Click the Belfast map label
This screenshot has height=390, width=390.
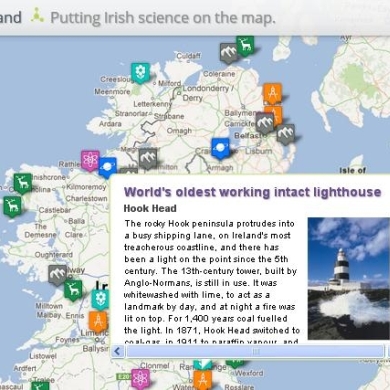click(249, 136)
